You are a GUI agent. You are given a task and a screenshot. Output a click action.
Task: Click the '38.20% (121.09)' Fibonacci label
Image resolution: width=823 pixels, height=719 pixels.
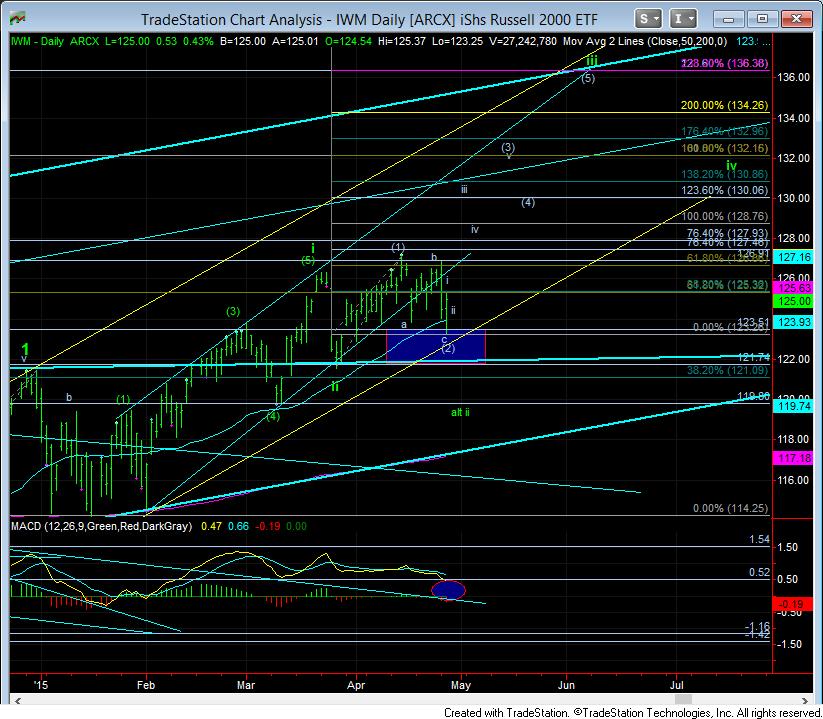coord(727,371)
